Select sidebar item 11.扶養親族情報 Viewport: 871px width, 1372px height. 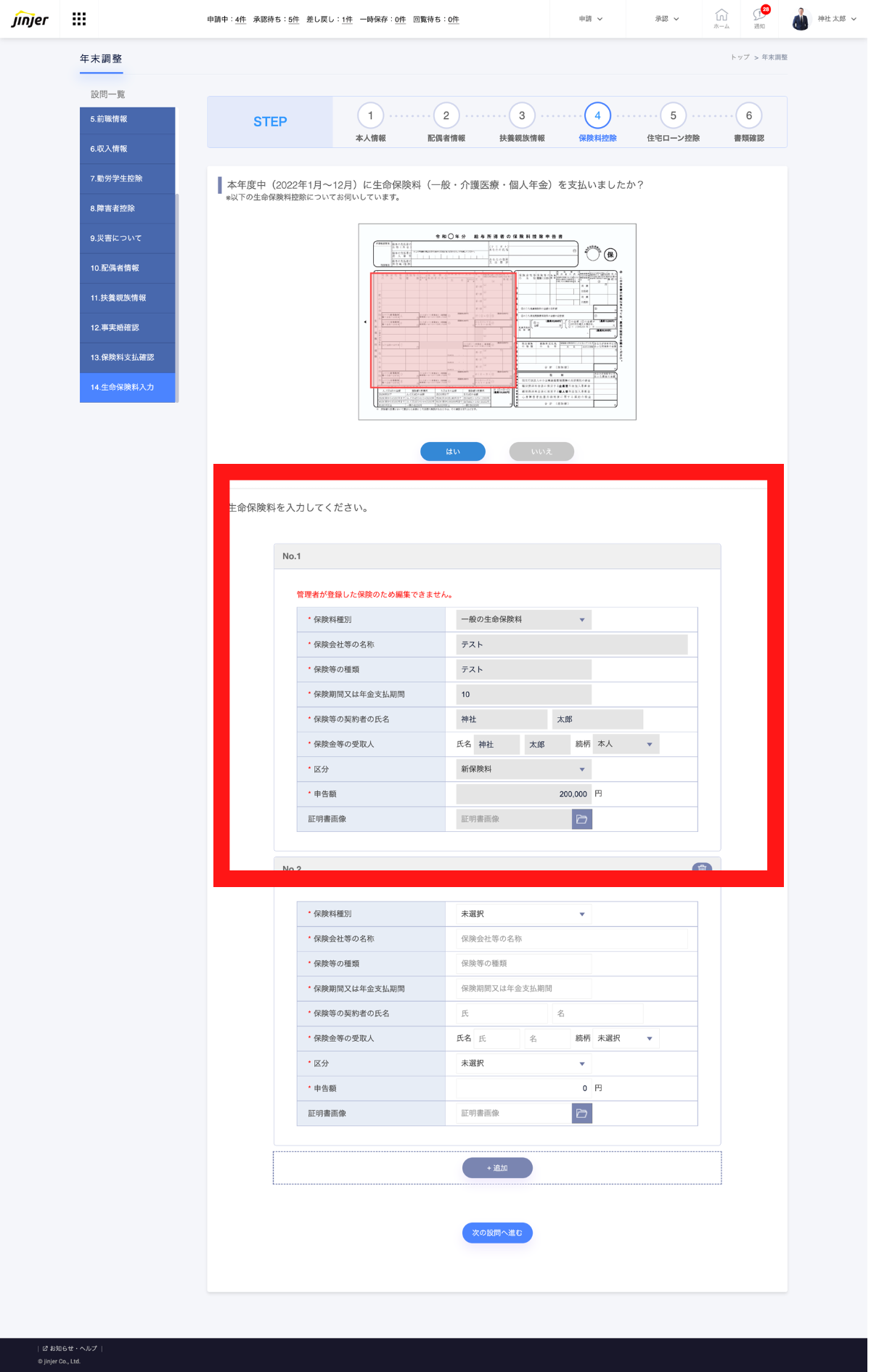(x=128, y=298)
